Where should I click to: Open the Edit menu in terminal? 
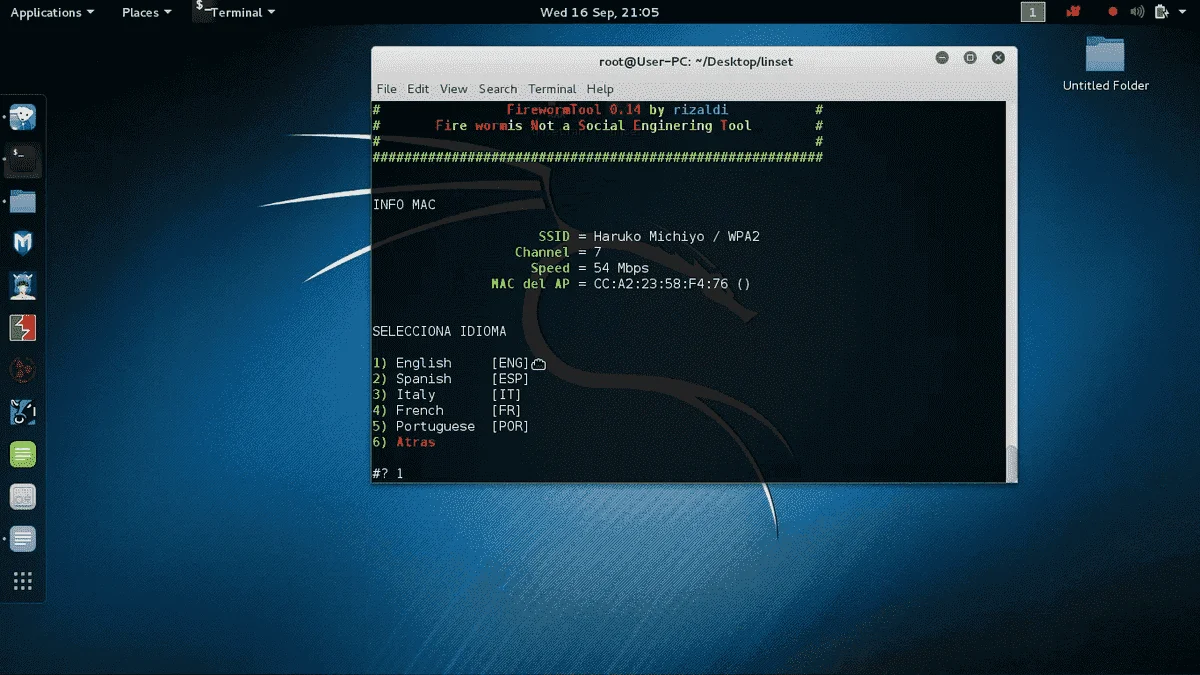pos(418,89)
